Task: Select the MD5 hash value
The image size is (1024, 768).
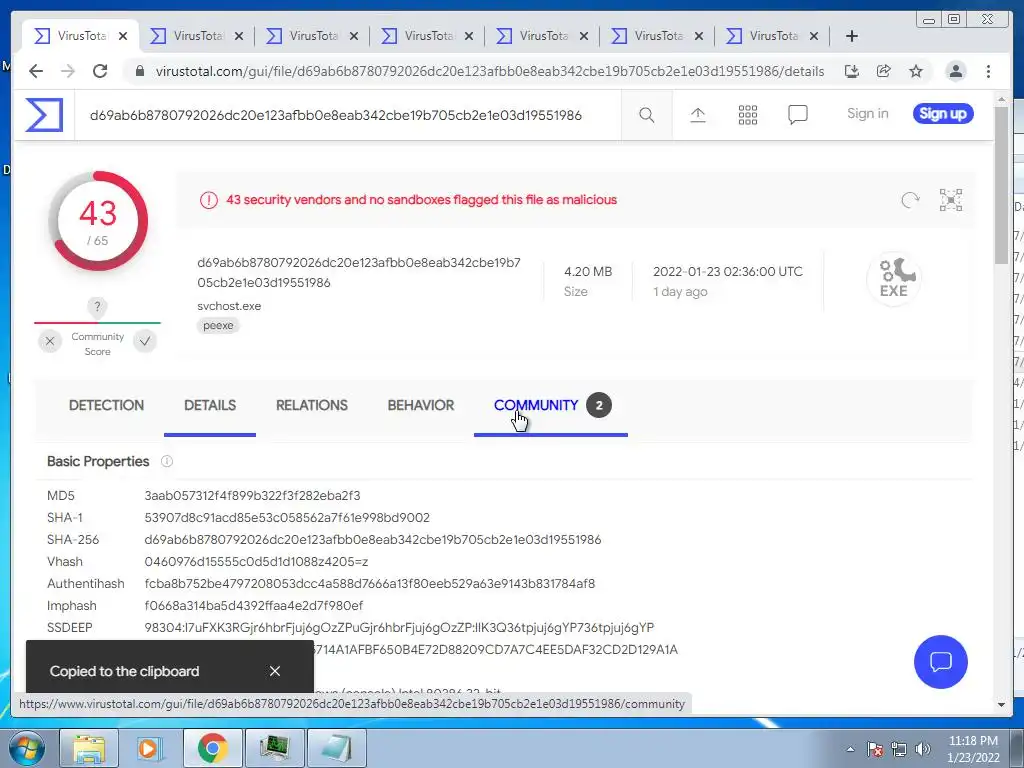Action: (252, 496)
